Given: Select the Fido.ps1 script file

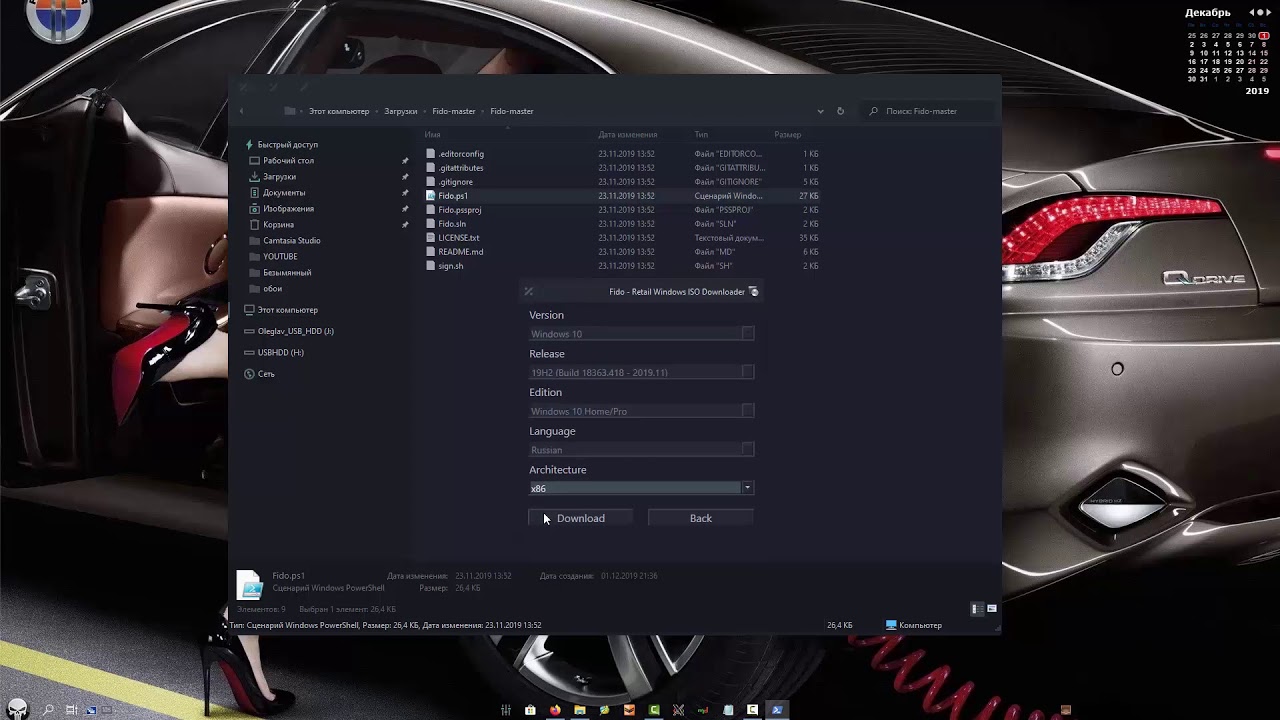Looking at the screenshot, I should pos(453,196).
